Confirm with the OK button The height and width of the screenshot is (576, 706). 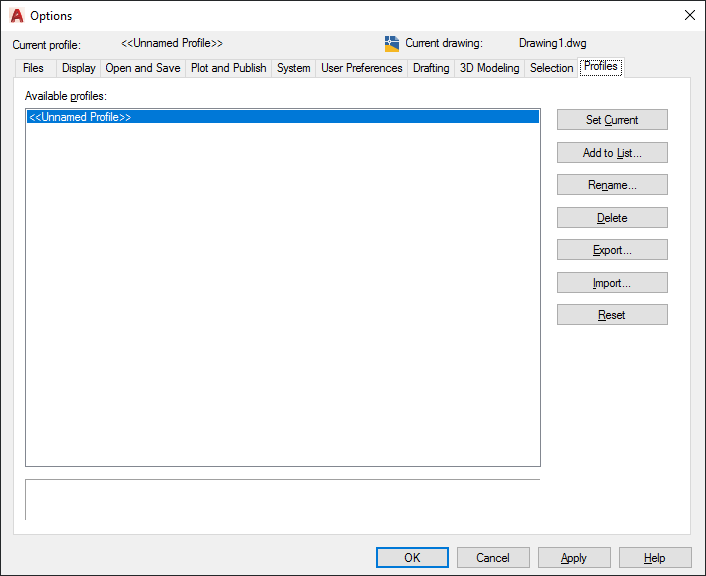412,558
